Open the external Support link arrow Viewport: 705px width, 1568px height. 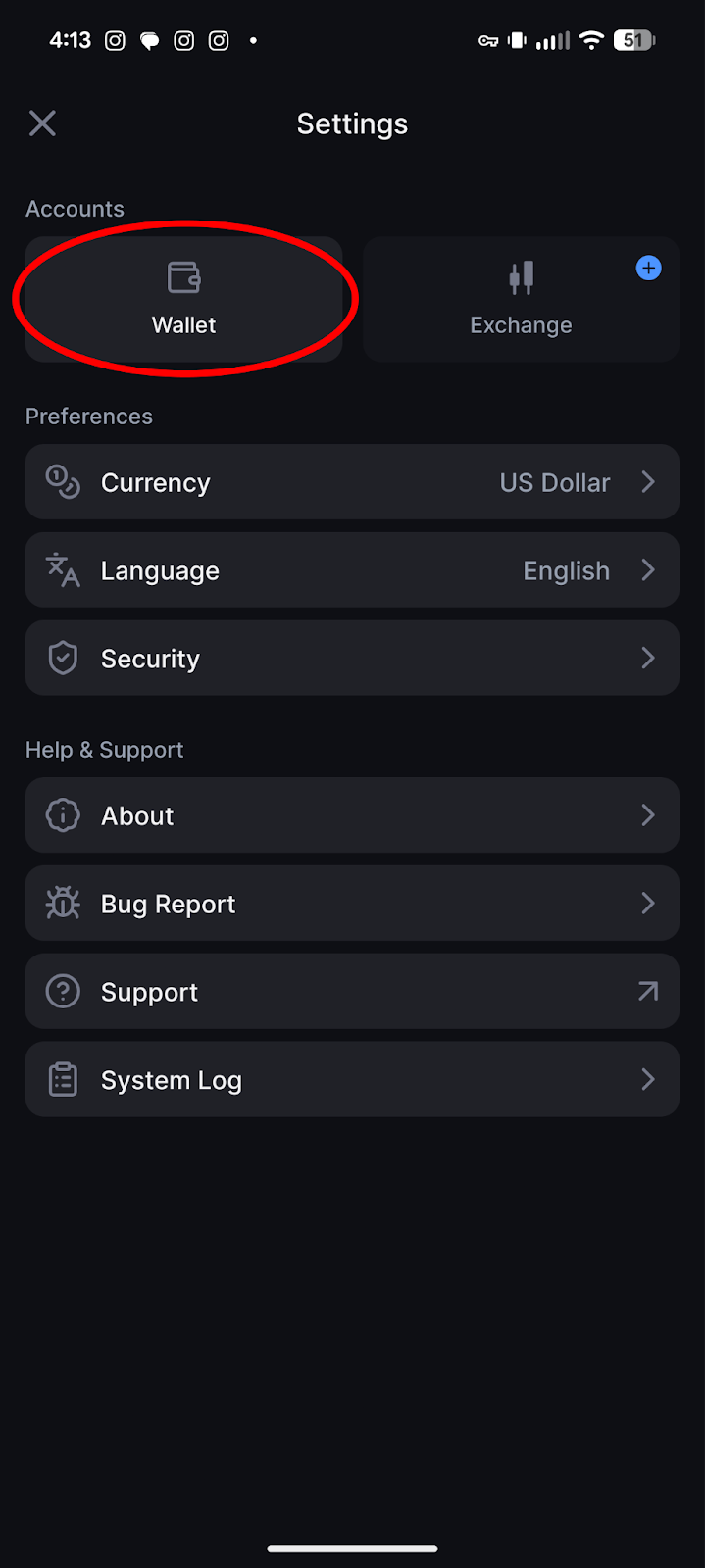[x=648, y=992]
